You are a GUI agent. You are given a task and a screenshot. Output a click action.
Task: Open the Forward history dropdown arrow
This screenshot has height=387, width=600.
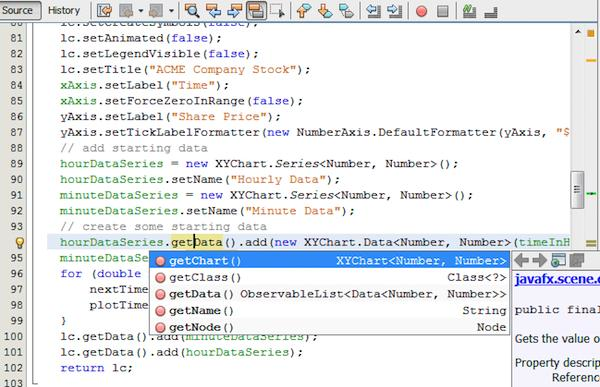[171, 10]
